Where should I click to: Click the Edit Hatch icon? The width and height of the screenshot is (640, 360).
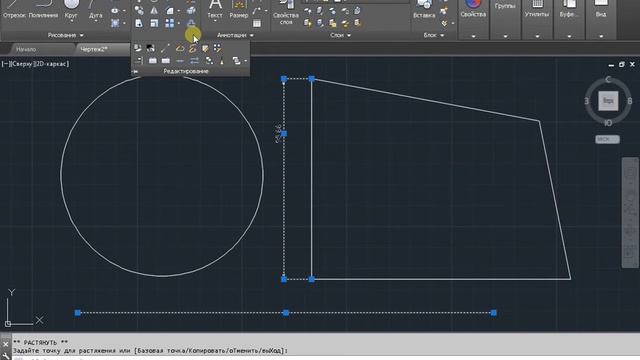(205, 48)
